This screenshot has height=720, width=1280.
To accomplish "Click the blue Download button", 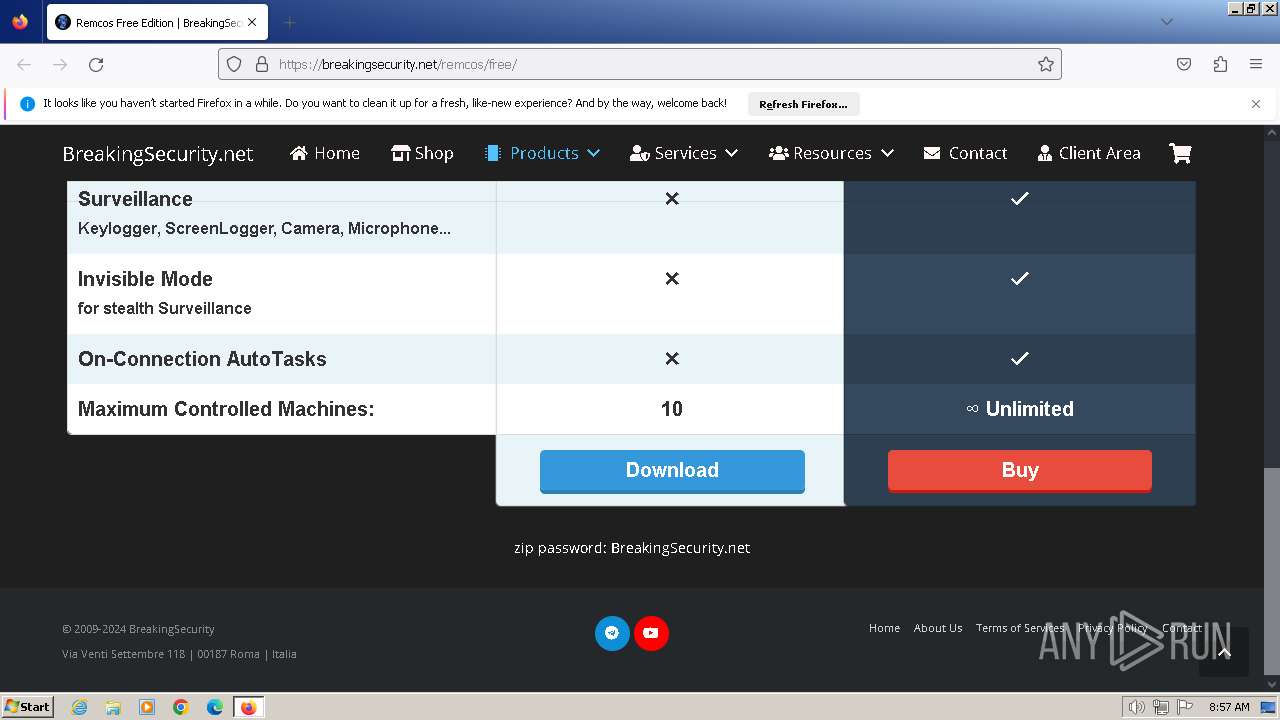I will pos(672,471).
